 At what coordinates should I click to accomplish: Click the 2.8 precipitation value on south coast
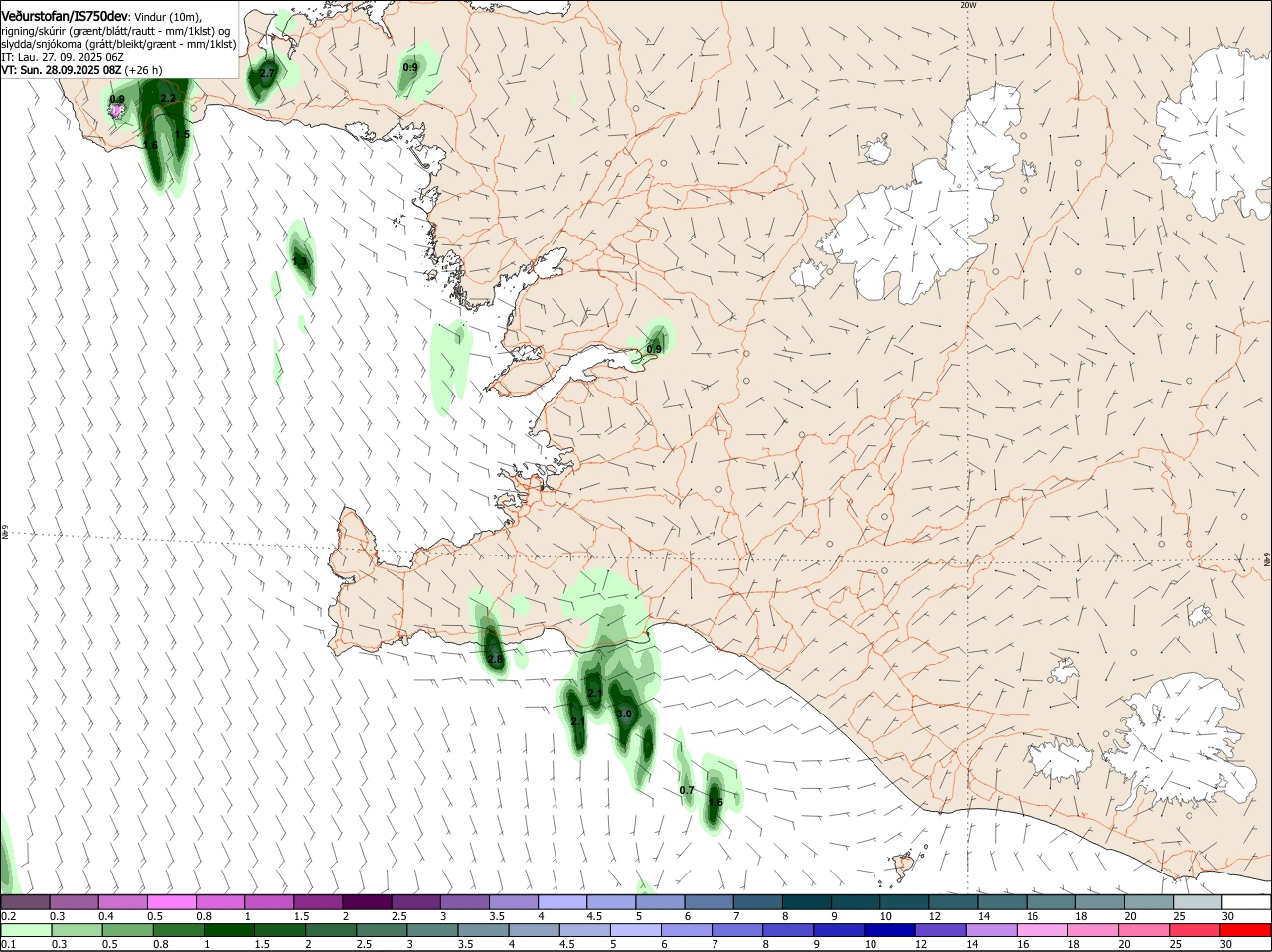pos(496,658)
